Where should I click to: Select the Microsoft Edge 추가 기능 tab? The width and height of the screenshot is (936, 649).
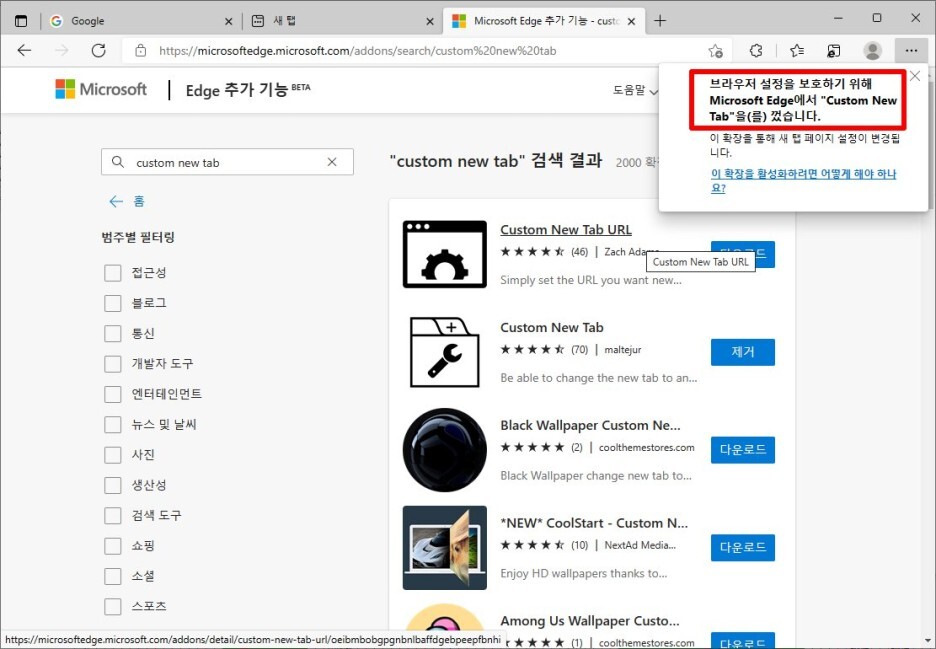(x=543, y=21)
